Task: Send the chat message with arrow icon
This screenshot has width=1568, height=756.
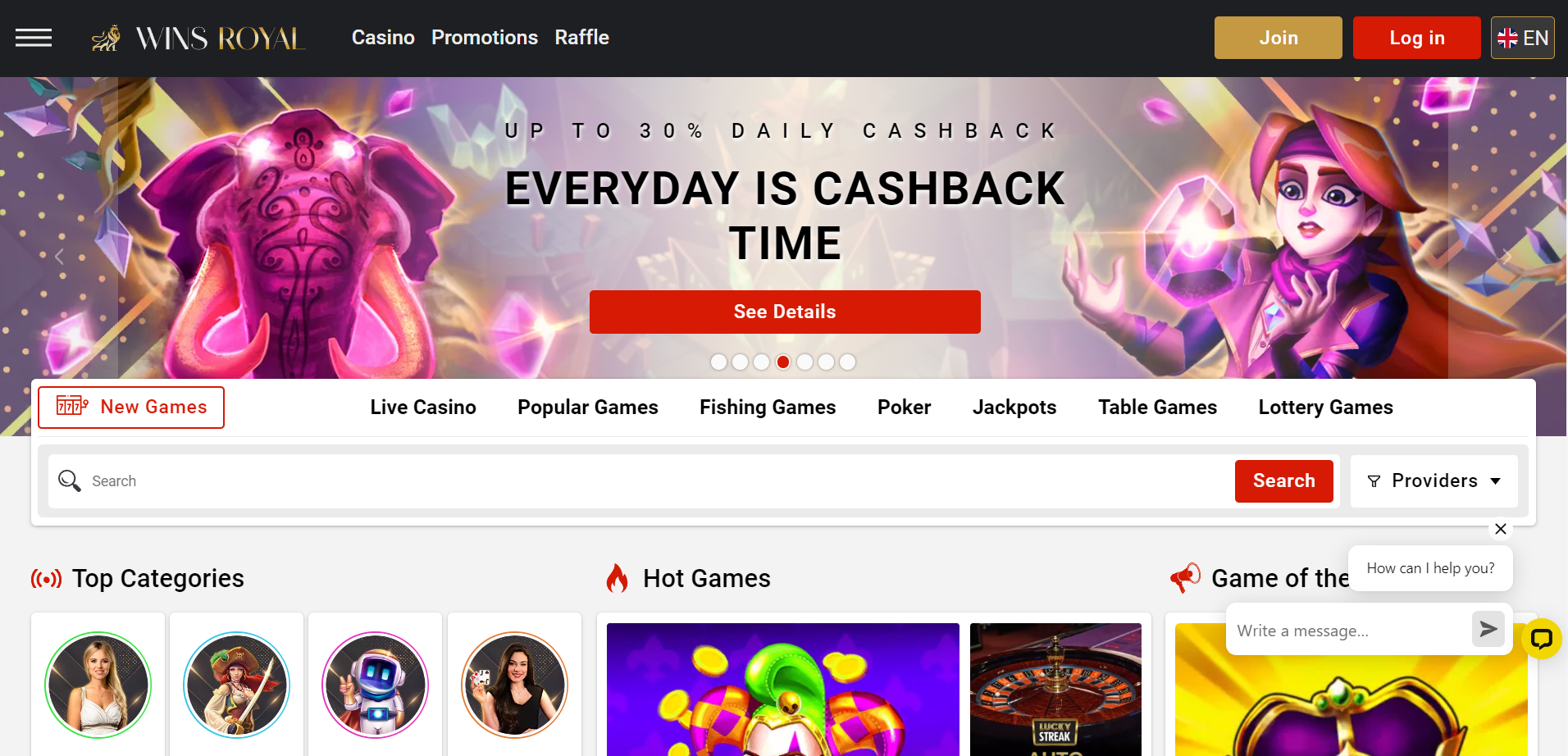Action: pyautogui.click(x=1488, y=629)
